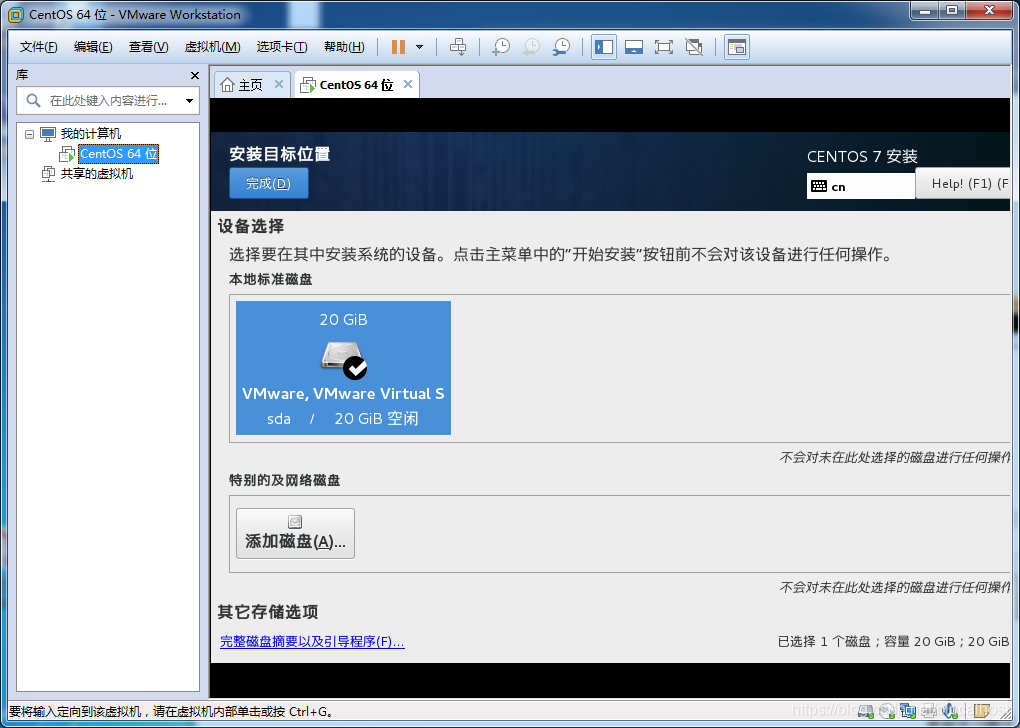Click the hard disk status bar icon
This screenshot has width=1020, height=728.
(x=866, y=712)
